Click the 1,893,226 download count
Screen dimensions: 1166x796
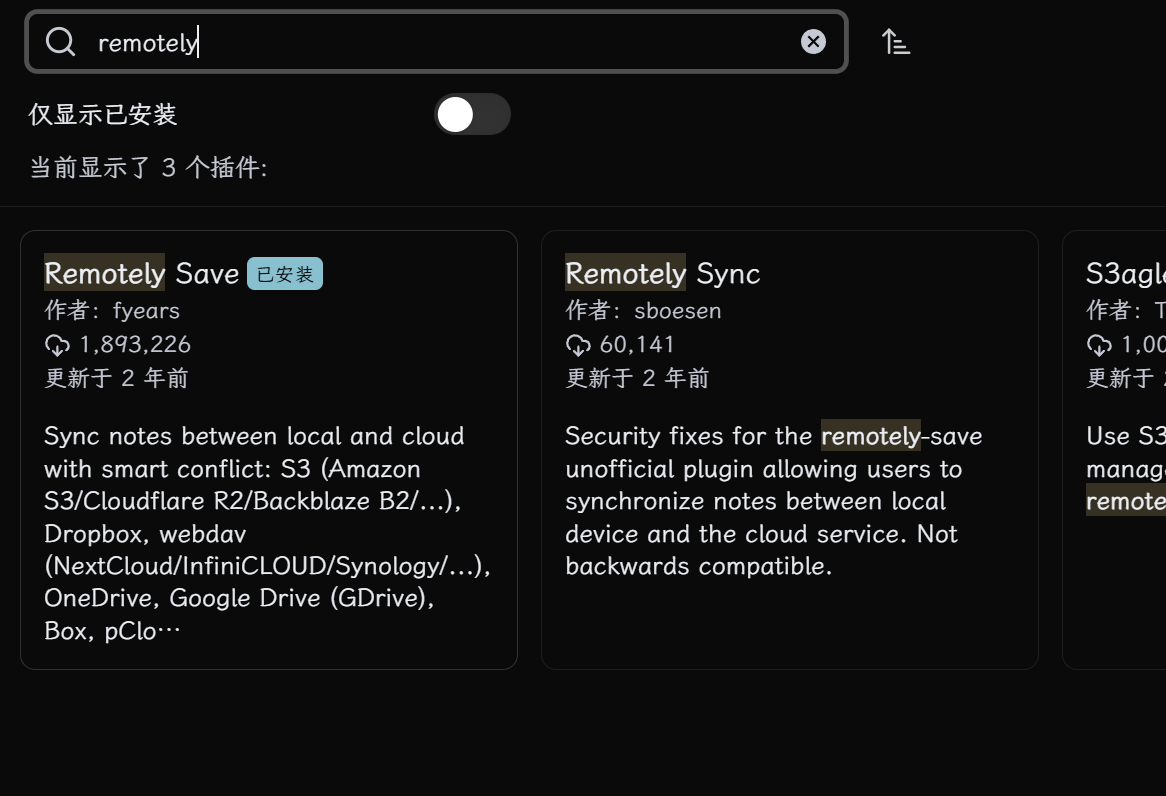[x=135, y=344]
